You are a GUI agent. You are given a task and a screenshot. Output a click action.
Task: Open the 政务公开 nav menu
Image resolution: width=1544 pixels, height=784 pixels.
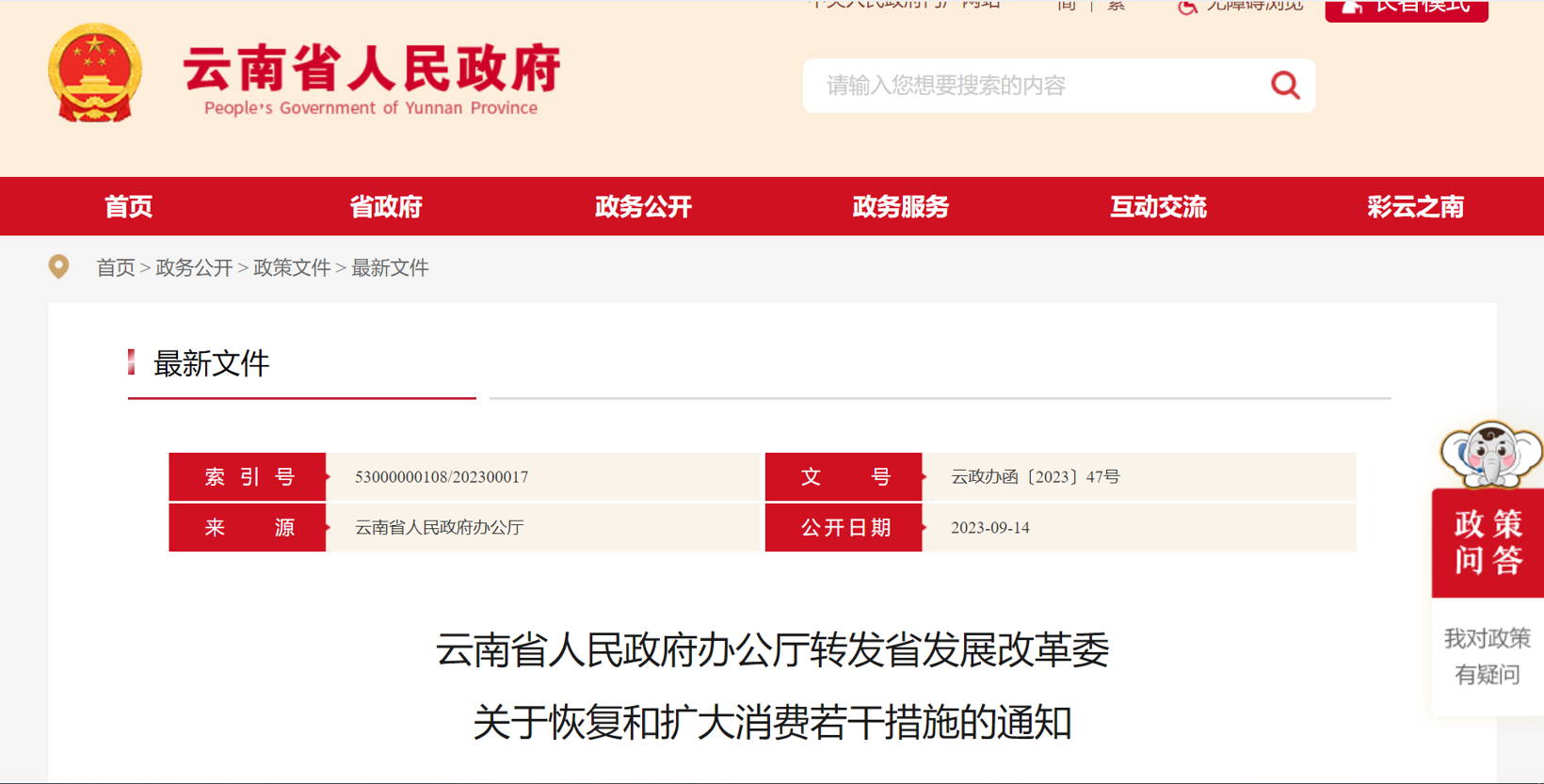point(643,207)
